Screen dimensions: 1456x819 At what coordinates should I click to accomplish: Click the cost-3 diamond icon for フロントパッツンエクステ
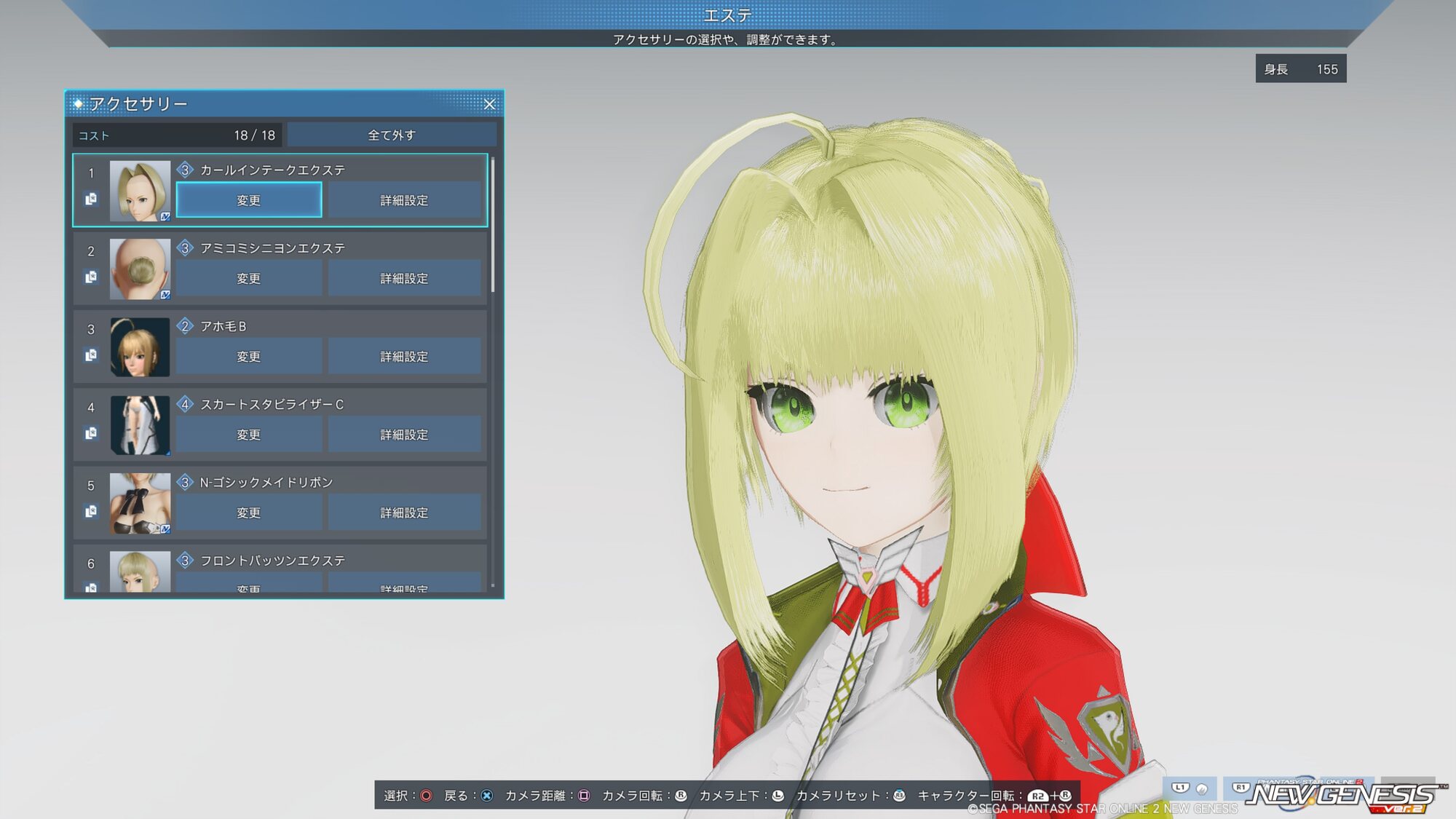point(185,560)
